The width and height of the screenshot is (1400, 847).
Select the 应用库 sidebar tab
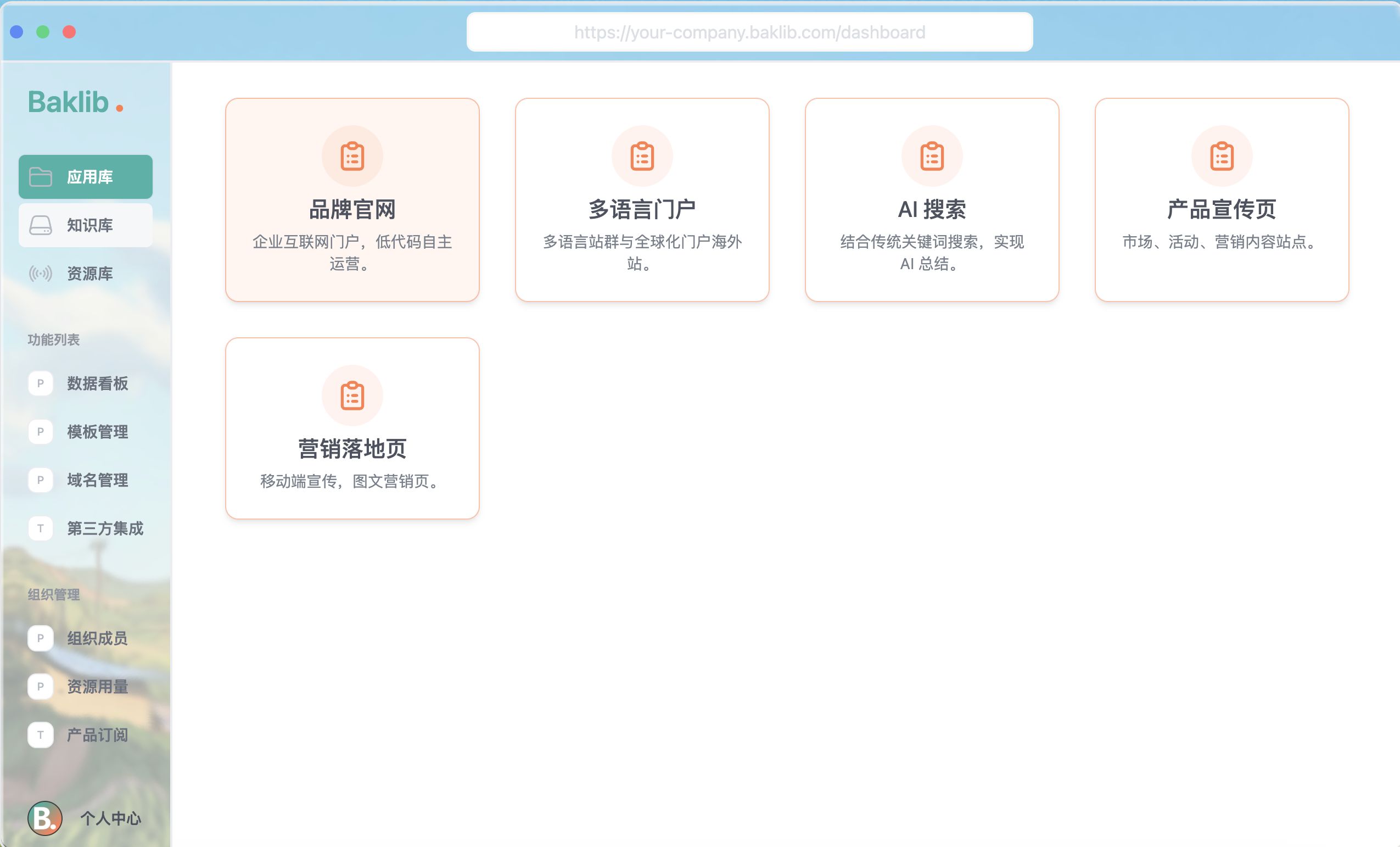[85, 177]
